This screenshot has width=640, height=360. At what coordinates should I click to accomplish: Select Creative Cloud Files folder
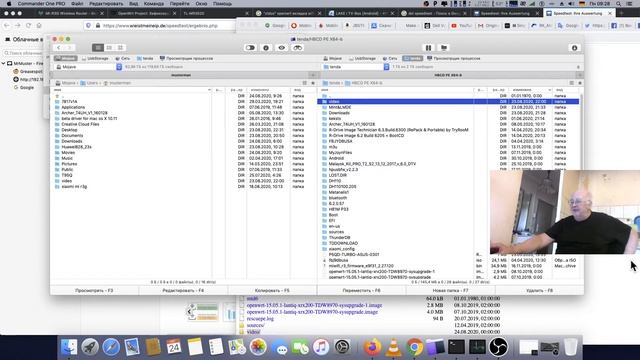point(80,124)
